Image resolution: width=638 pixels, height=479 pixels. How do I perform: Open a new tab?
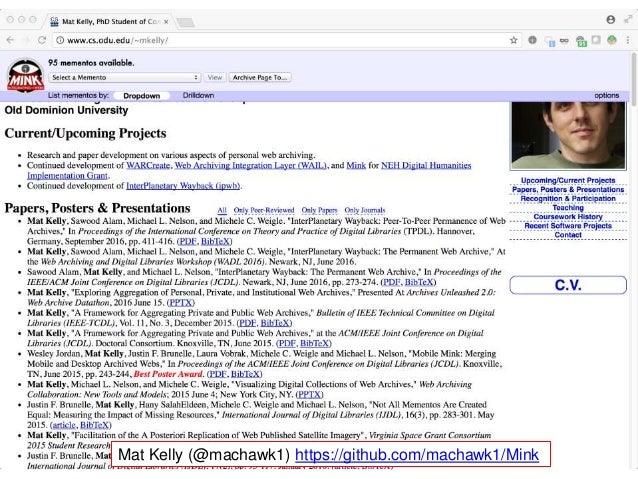[x=186, y=22]
